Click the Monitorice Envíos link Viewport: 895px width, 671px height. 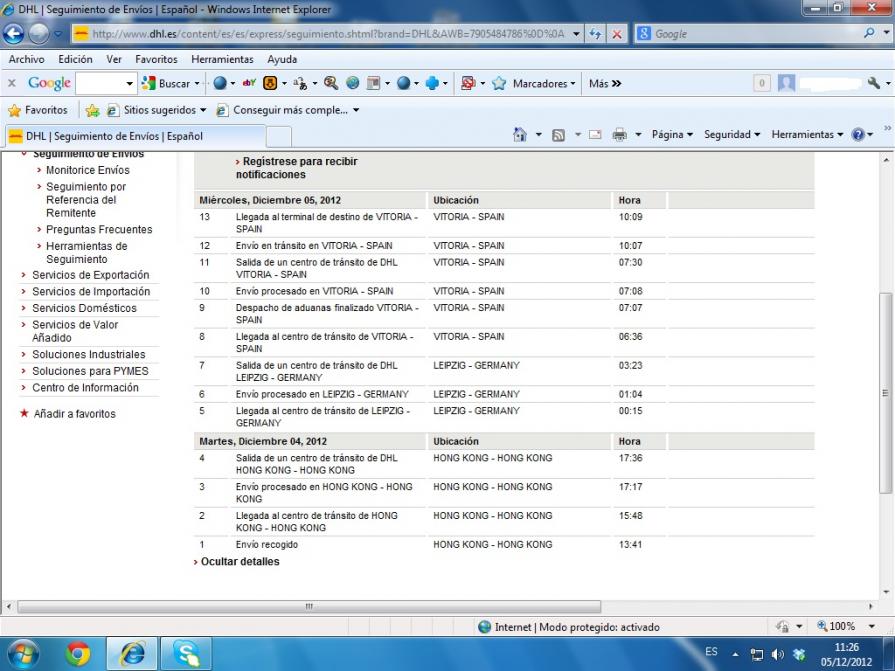(87, 170)
